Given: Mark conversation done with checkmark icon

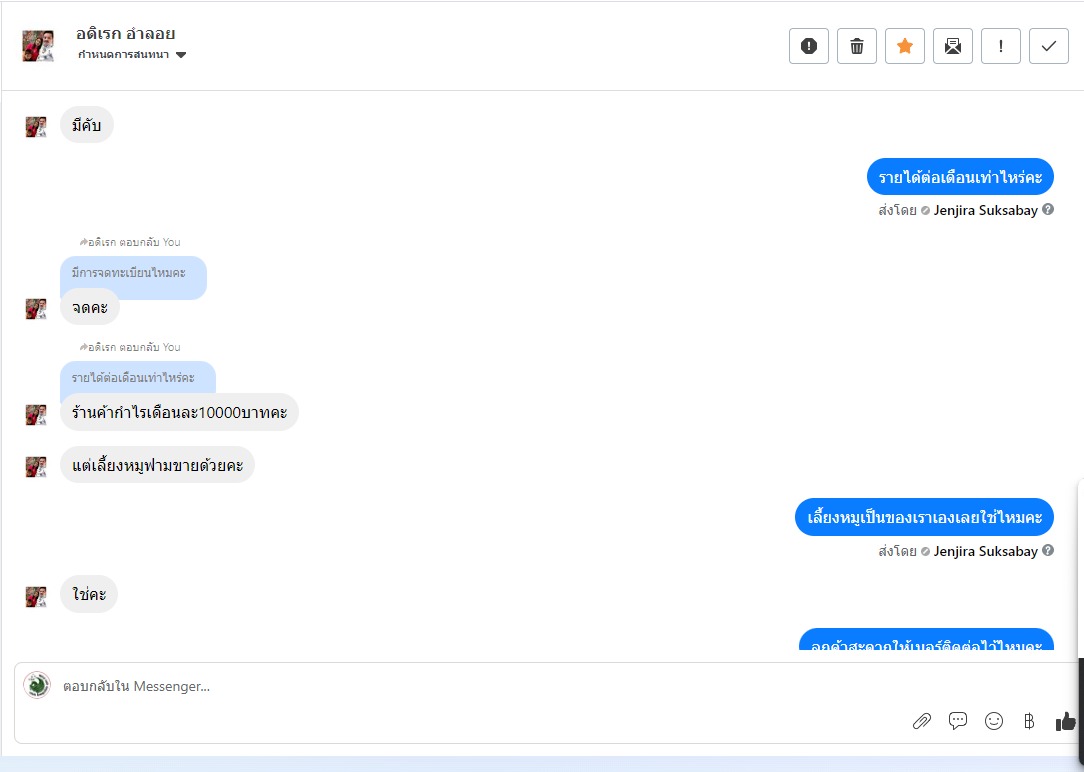Looking at the screenshot, I should [1049, 46].
